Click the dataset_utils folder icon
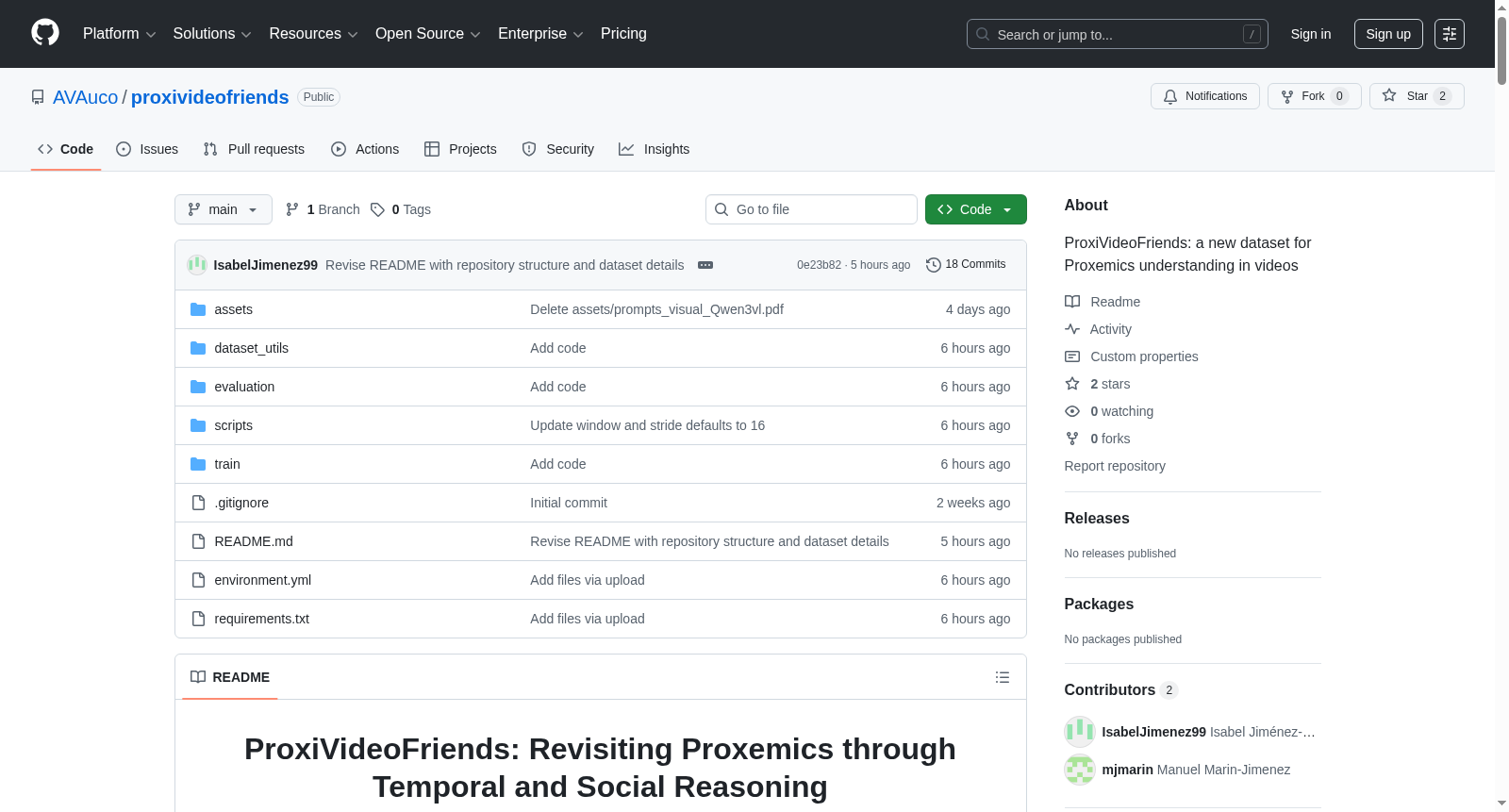The image size is (1509, 812). point(198,348)
